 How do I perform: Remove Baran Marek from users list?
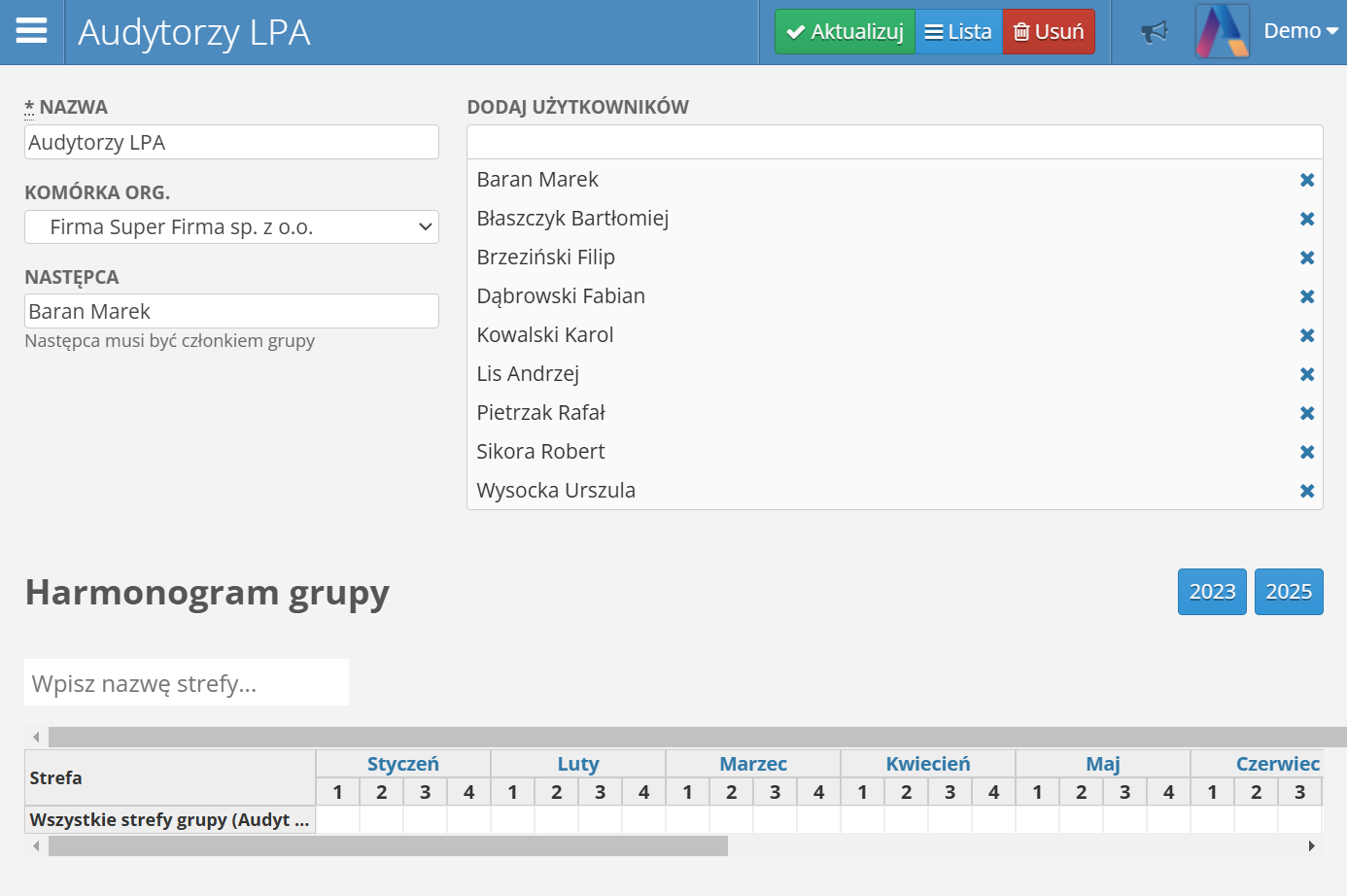tap(1307, 180)
